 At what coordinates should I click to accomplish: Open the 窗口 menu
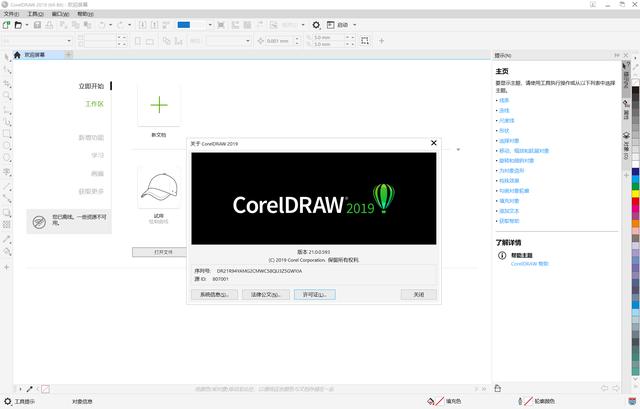click(60, 14)
